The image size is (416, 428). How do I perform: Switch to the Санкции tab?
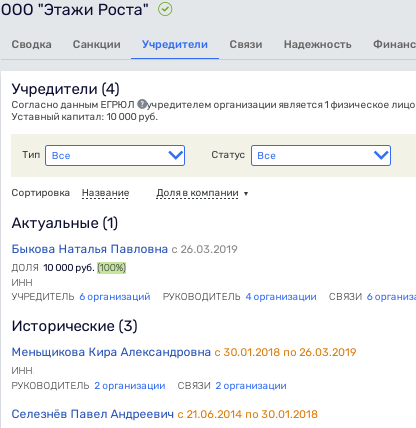point(97,44)
